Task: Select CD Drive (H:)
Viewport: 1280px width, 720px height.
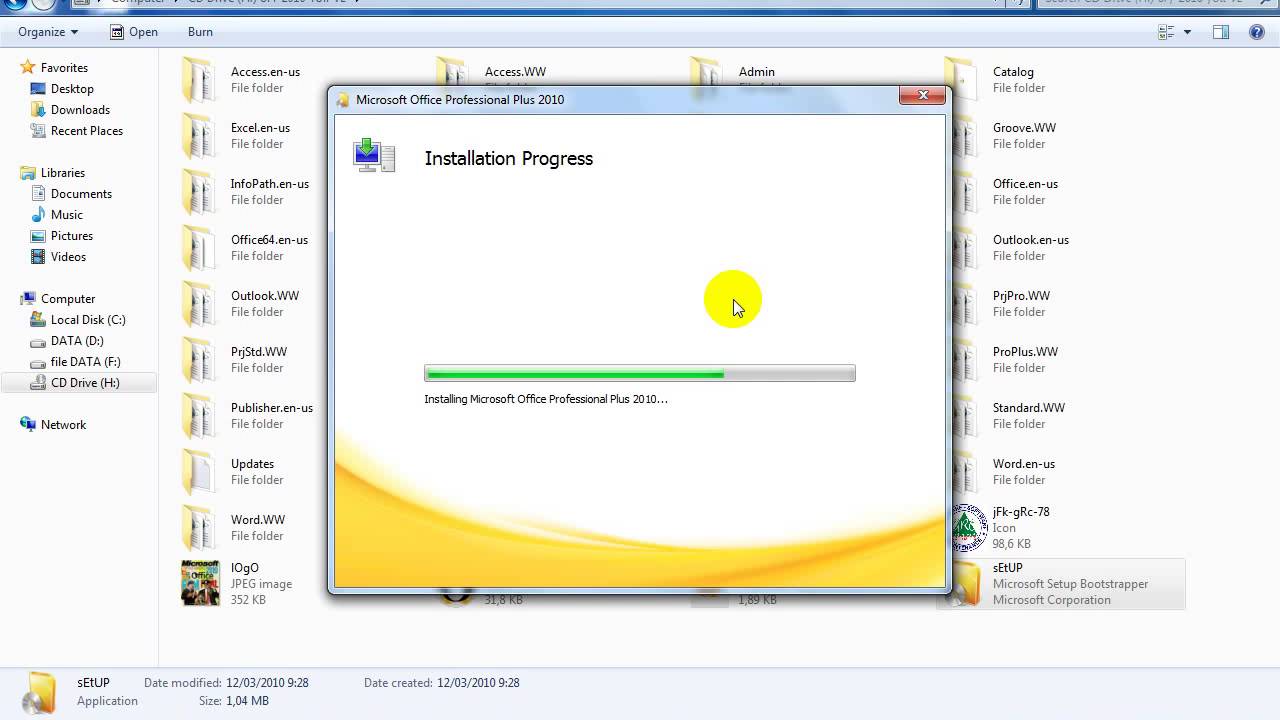Action: coord(85,383)
